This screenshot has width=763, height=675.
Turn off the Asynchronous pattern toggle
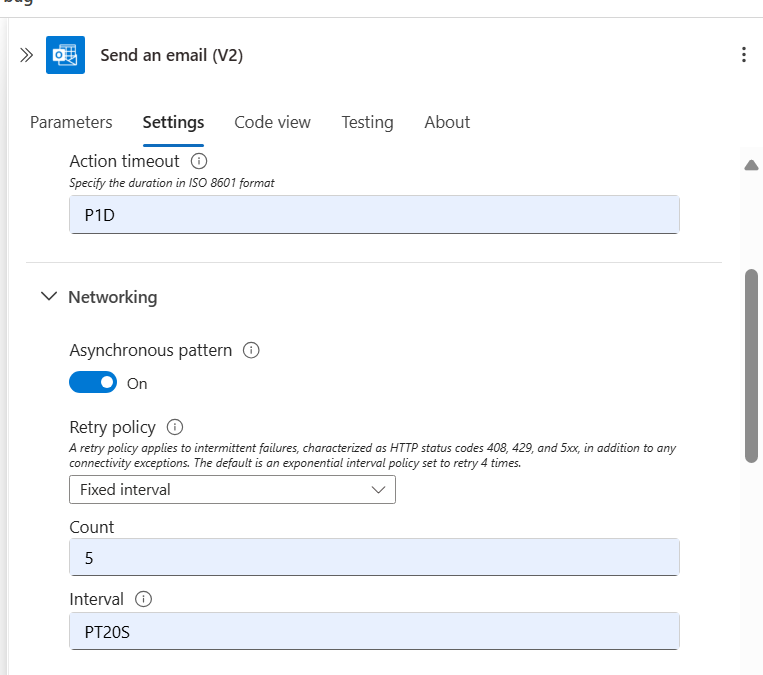pos(93,382)
